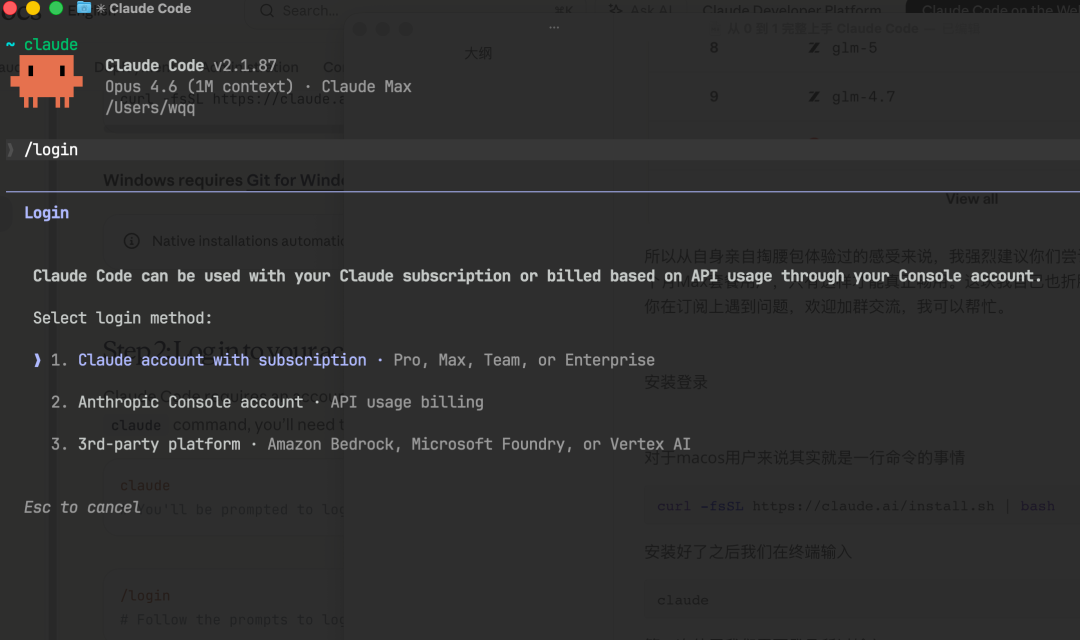Follow the View all link

pyautogui.click(x=971, y=199)
